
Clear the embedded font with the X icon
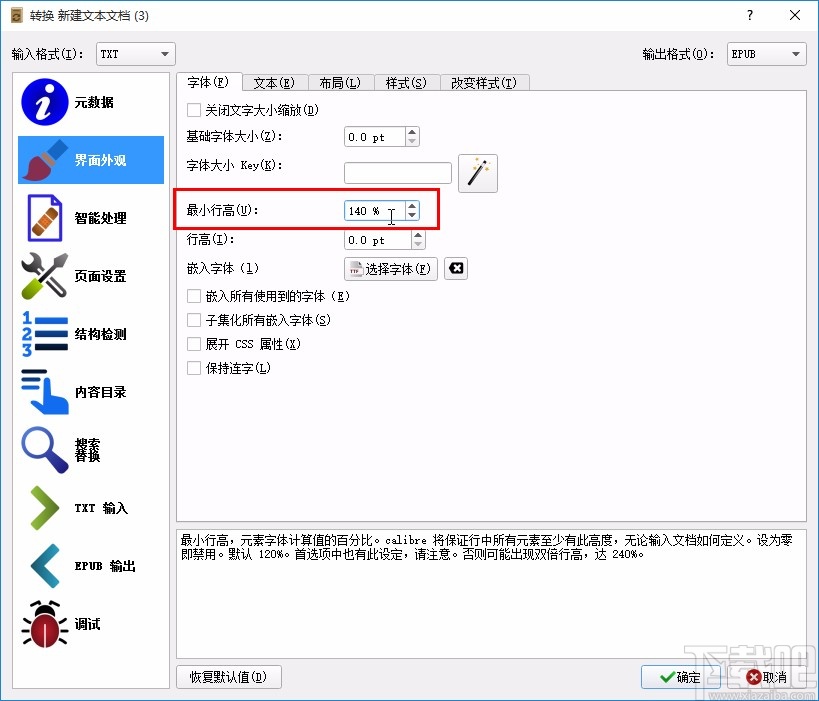(455, 268)
